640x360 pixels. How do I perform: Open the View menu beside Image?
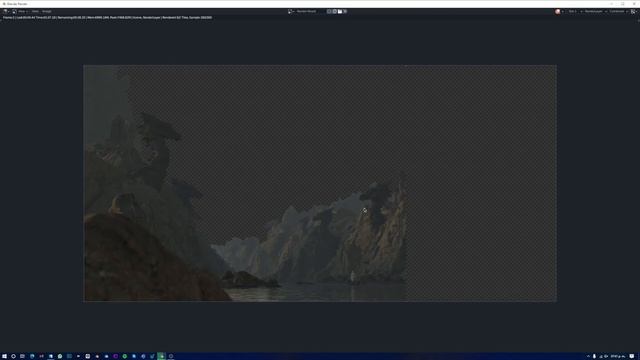(x=35, y=11)
